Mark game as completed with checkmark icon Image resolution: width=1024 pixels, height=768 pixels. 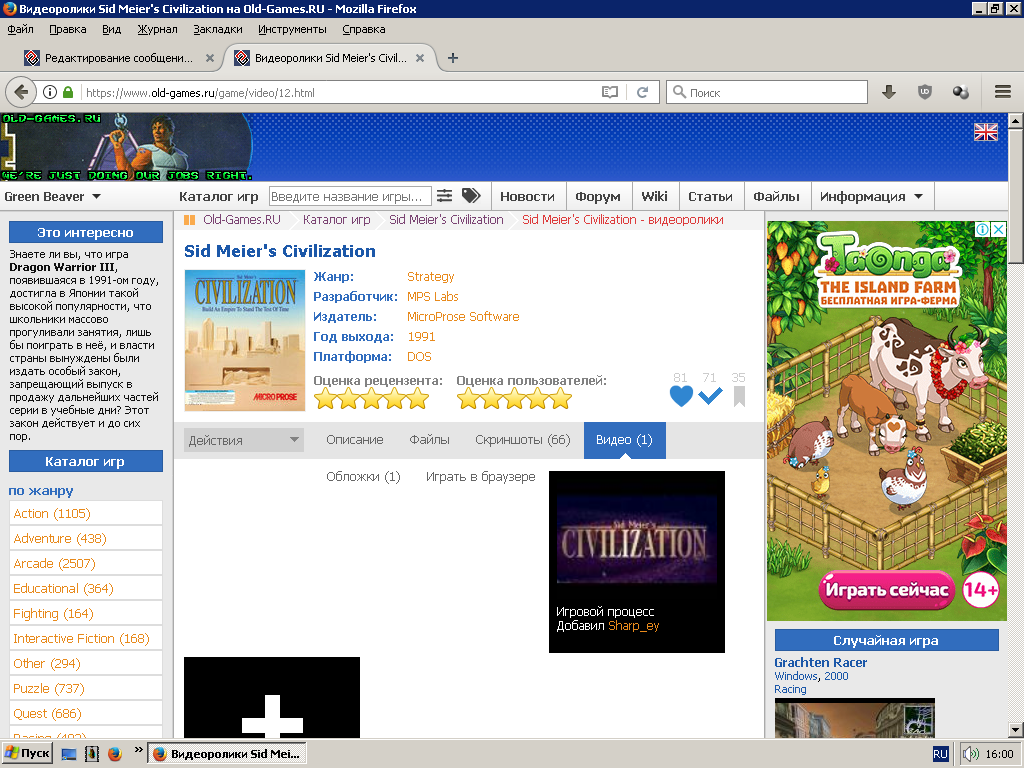[x=710, y=396]
